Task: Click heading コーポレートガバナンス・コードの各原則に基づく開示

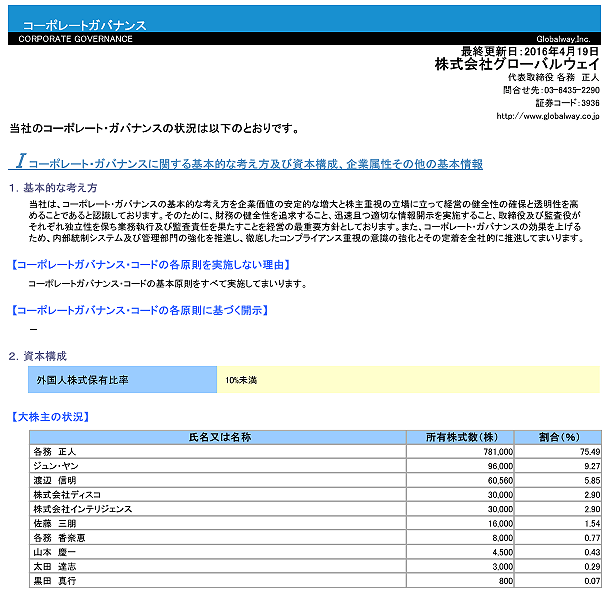Action: [x=140, y=311]
